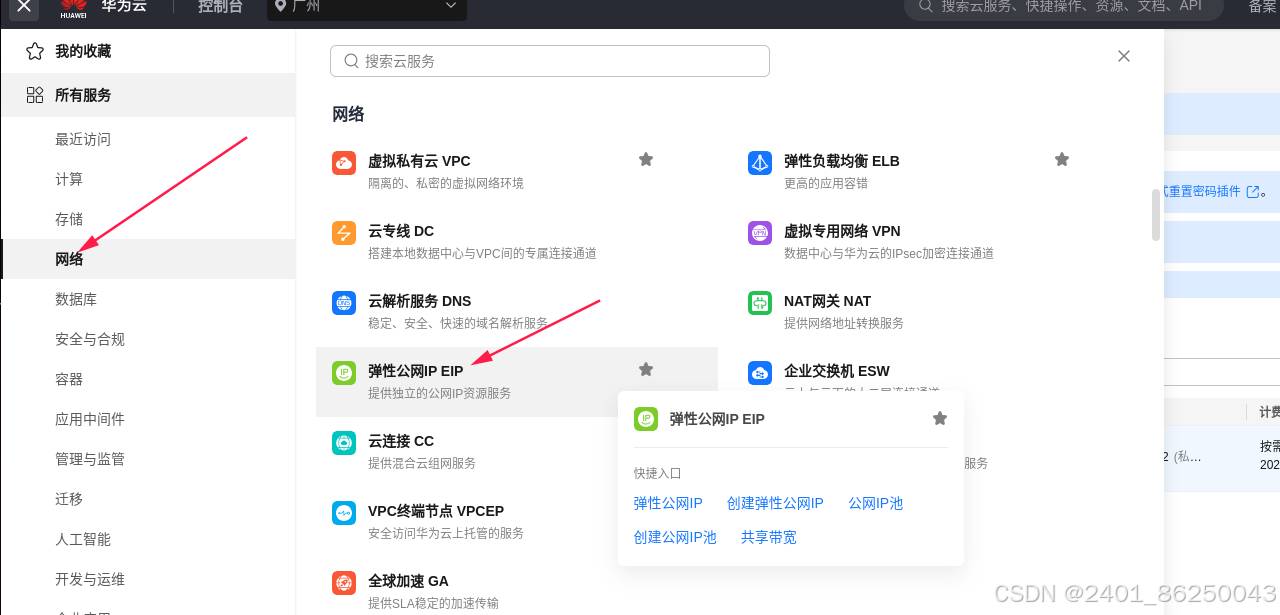The width and height of the screenshot is (1280, 615).
Task: Click the services panel scrollbar
Action: tap(1156, 215)
